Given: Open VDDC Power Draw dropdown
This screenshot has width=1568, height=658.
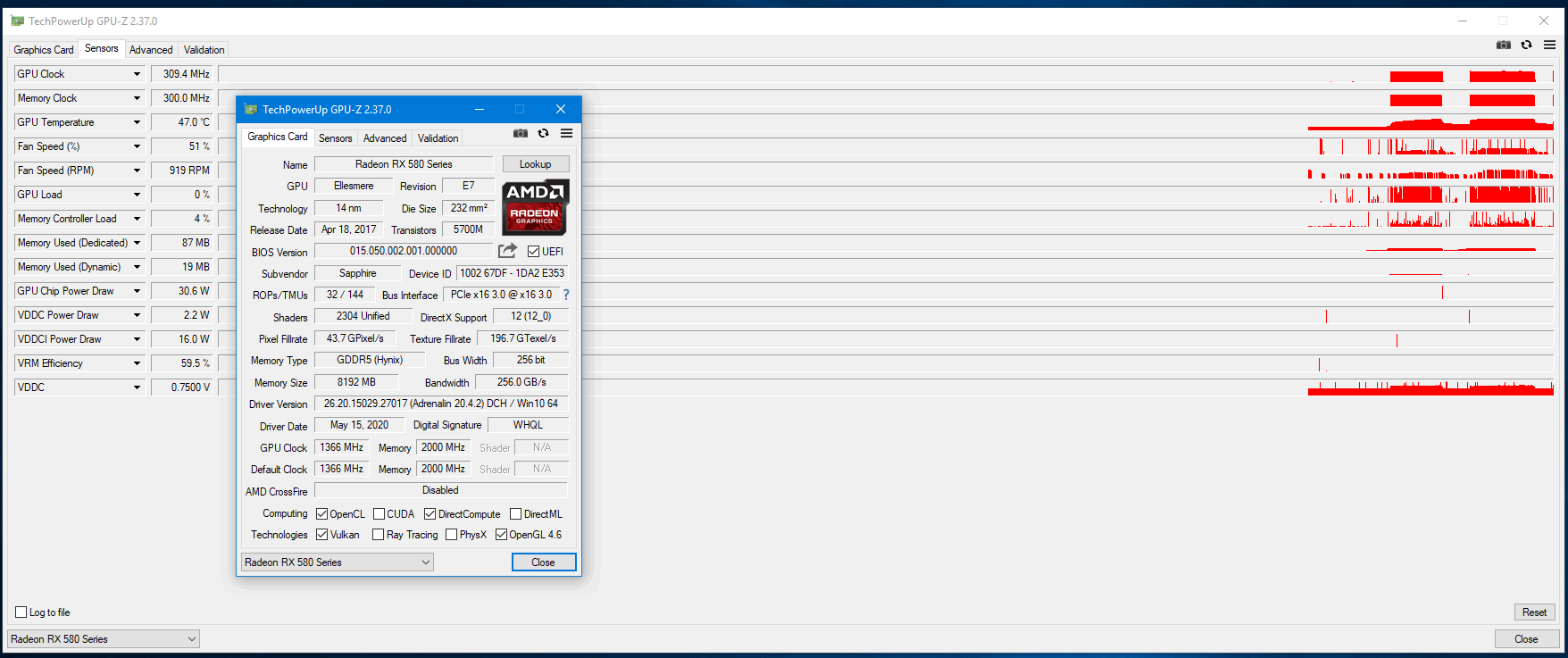Looking at the screenshot, I should tap(137, 315).
